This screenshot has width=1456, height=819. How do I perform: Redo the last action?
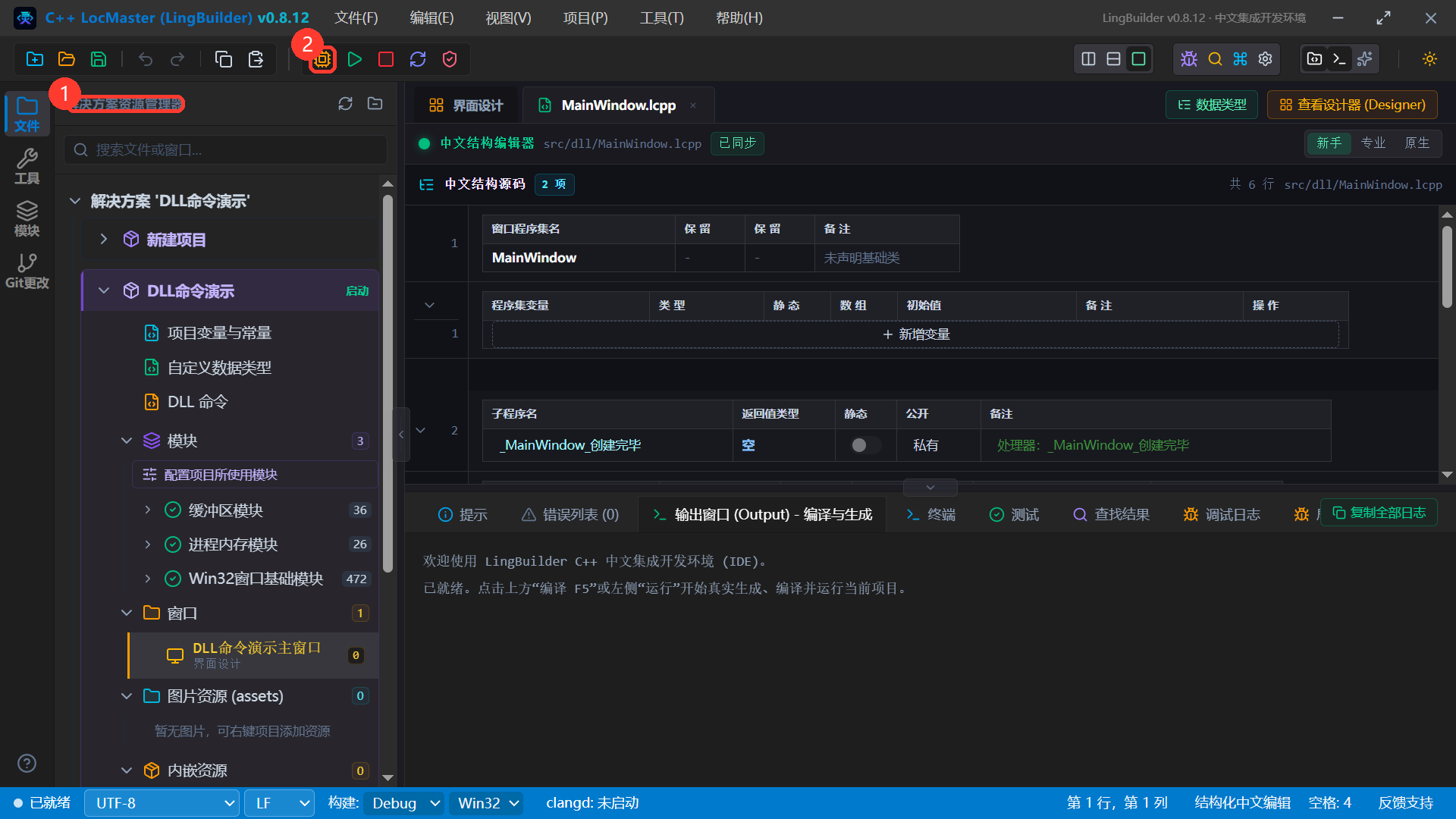(x=177, y=59)
